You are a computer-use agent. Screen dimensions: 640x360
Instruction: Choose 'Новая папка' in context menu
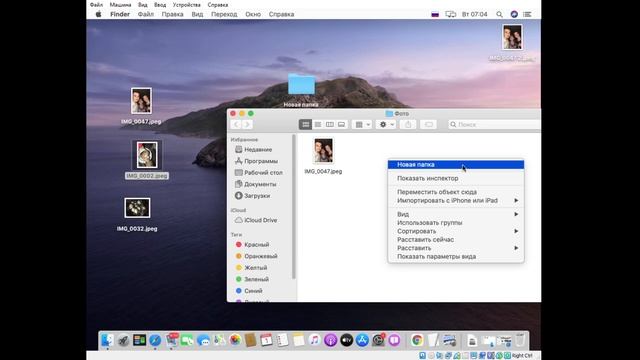pos(456,164)
